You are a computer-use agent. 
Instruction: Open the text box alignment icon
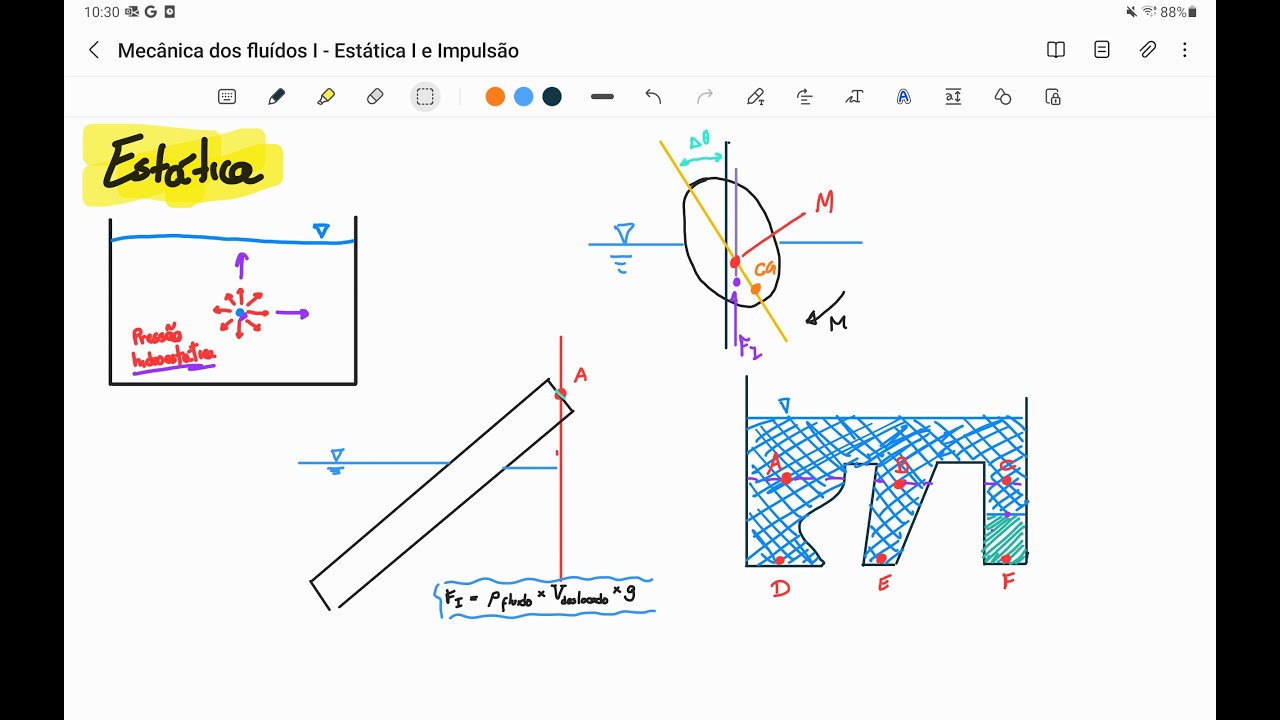pyautogui.click(x=953, y=97)
